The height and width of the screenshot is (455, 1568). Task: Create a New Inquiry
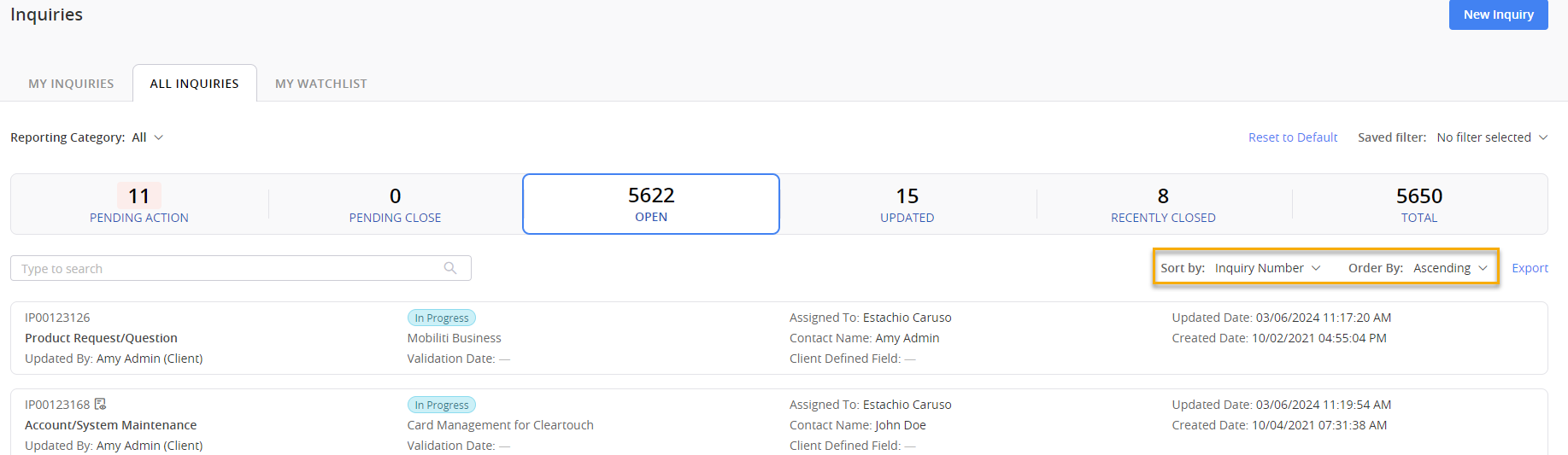pyautogui.click(x=1498, y=15)
